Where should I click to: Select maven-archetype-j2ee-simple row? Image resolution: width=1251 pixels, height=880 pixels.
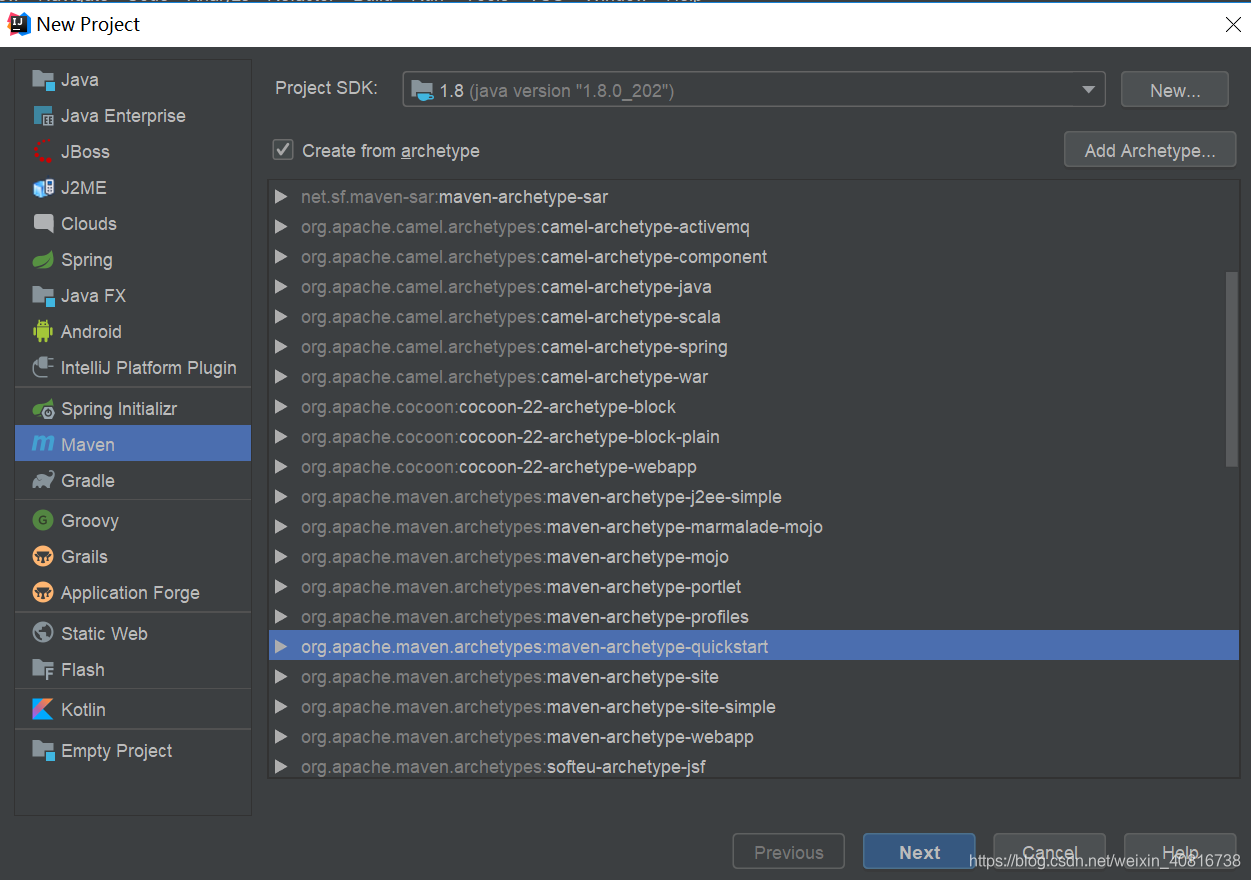tap(754, 497)
